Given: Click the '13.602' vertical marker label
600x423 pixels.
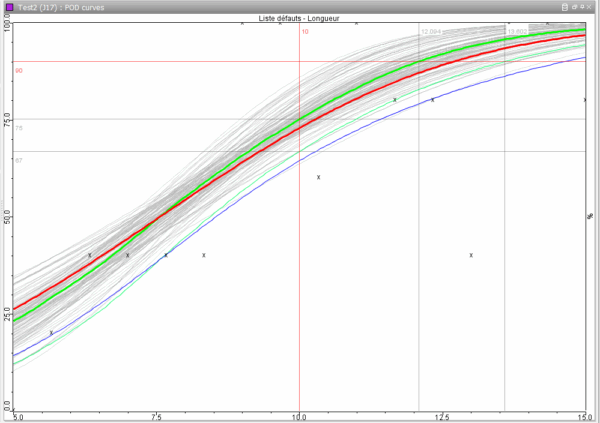Looking at the screenshot, I should [x=517, y=31].
